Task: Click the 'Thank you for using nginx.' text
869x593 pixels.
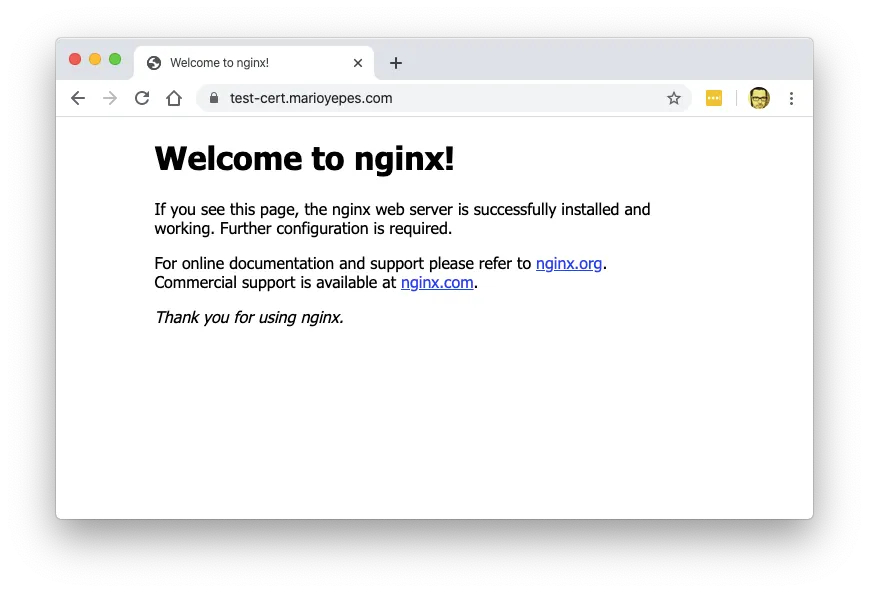Action: [x=249, y=318]
